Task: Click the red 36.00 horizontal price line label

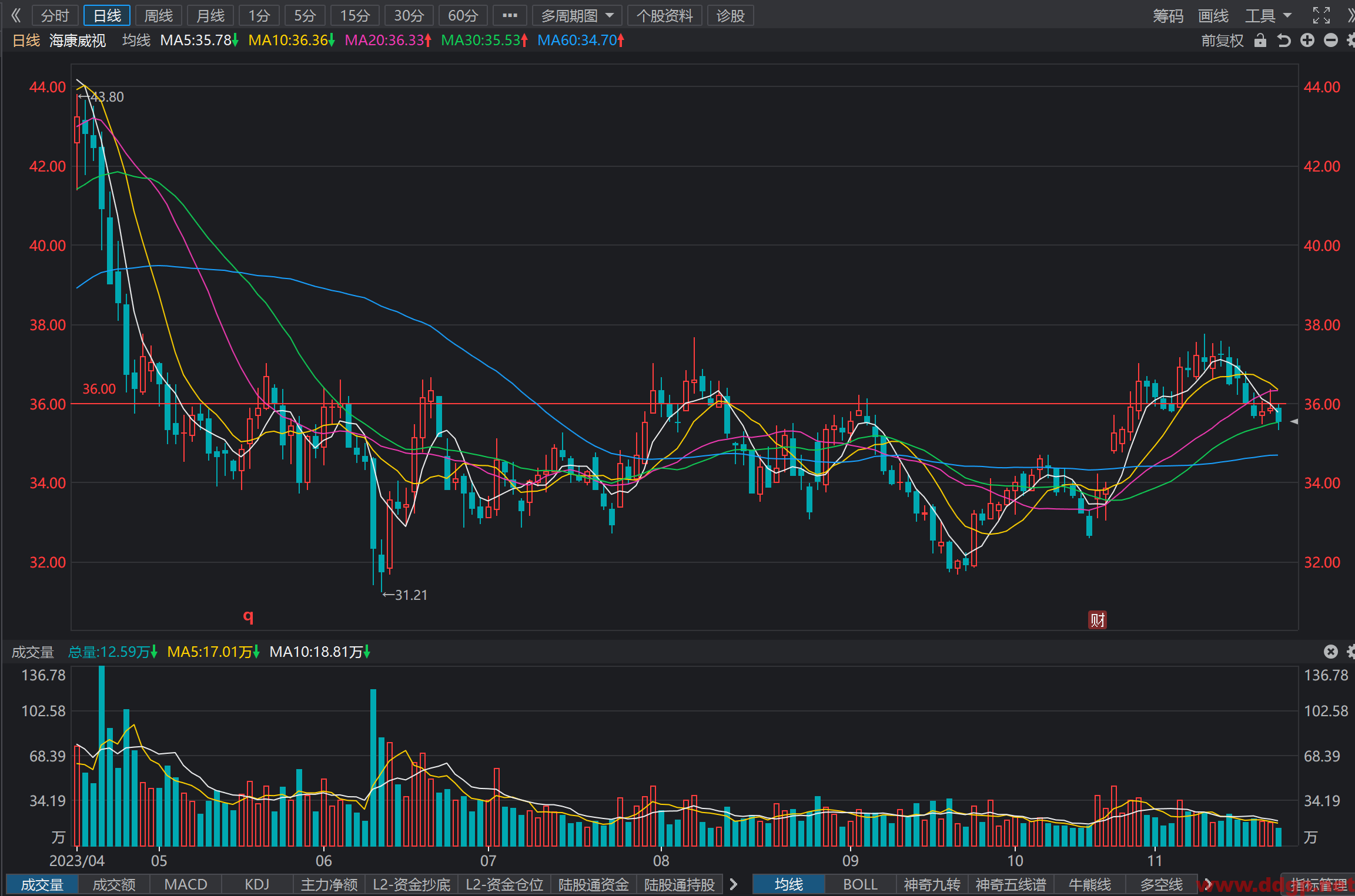Action: click(99, 389)
